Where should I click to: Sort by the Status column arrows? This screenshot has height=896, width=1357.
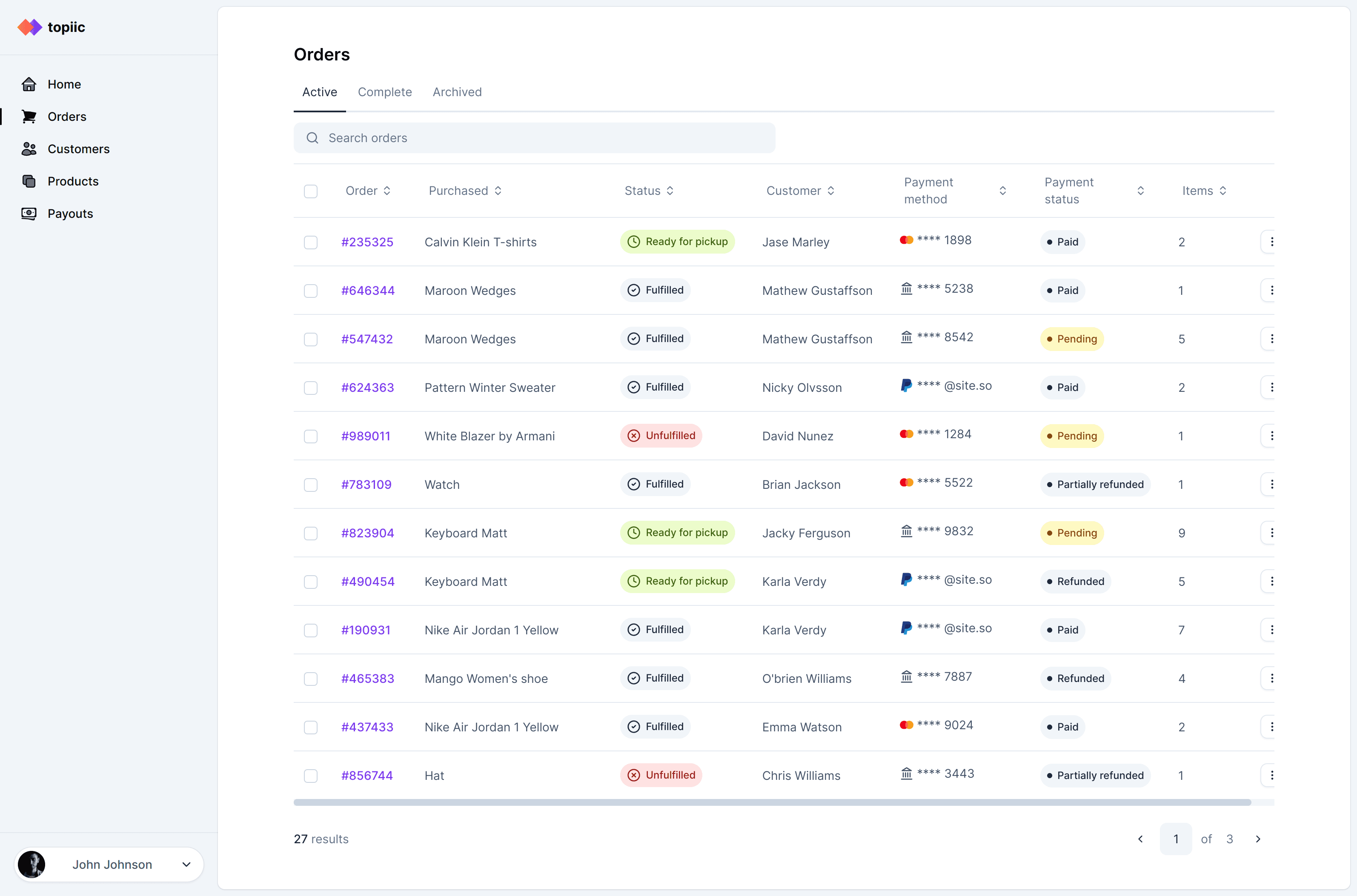click(670, 191)
